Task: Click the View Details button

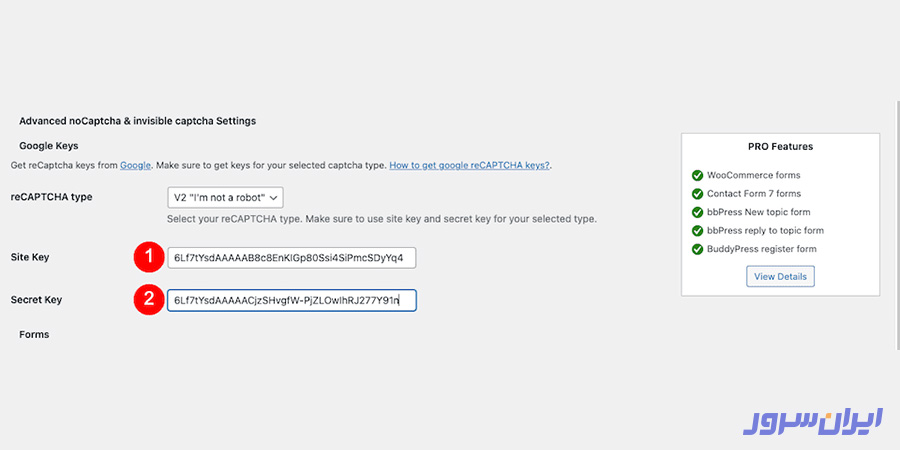Action: (780, 276)
